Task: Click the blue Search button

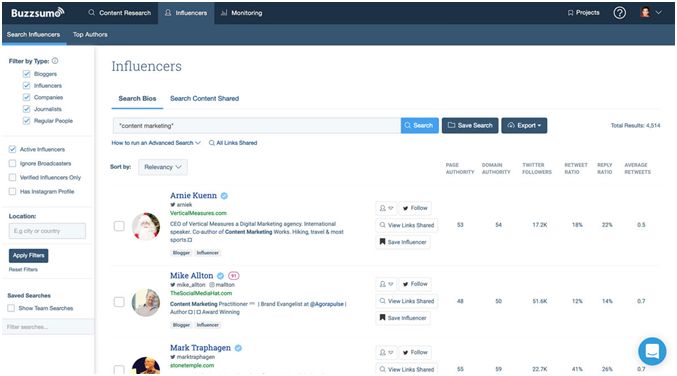Action: (419, 125)
